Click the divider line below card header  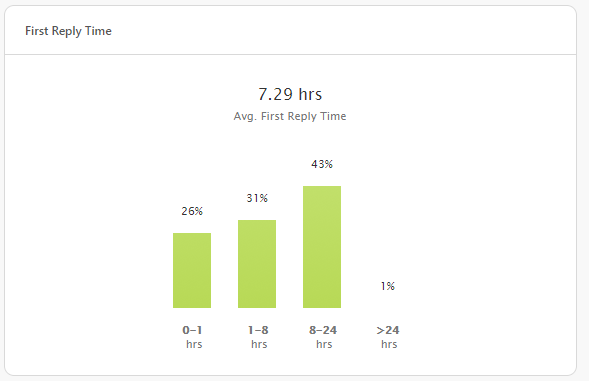click(x=290, y=54)
